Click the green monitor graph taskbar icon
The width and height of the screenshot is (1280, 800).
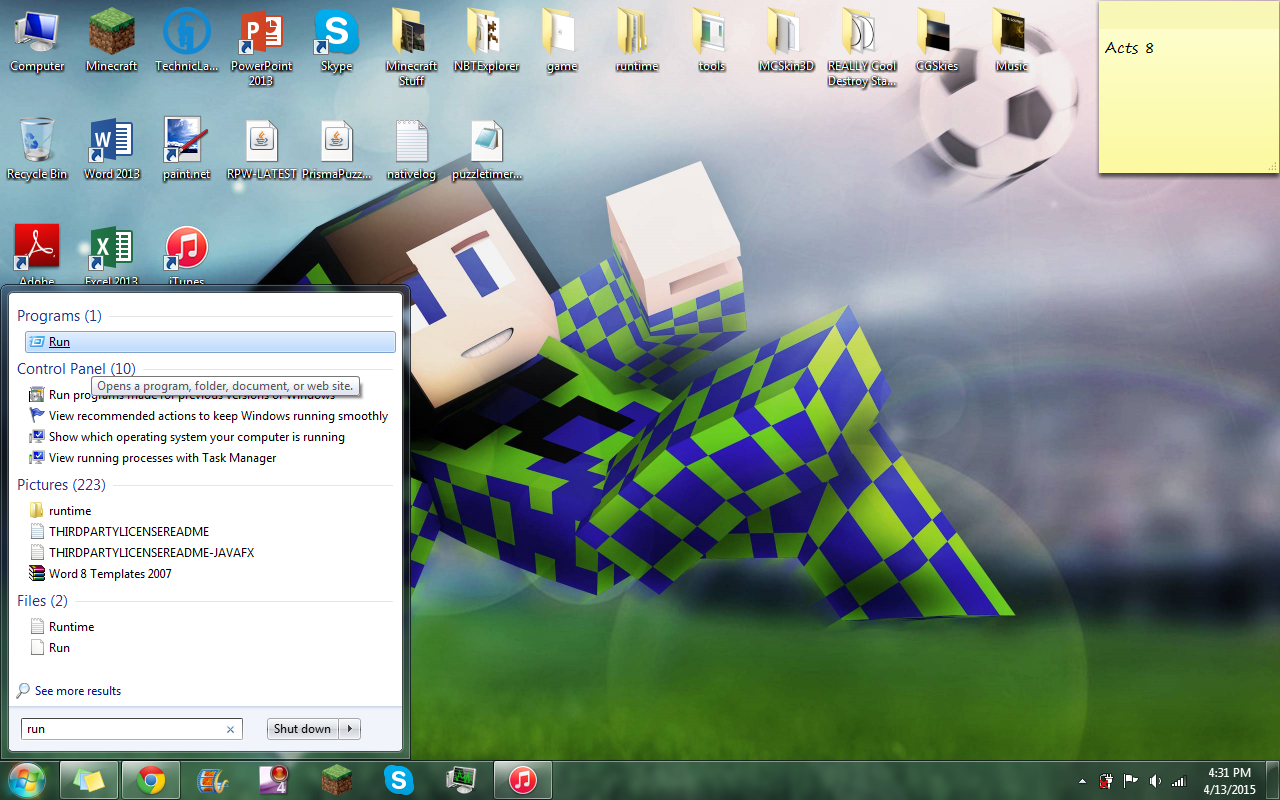[460, 780]
